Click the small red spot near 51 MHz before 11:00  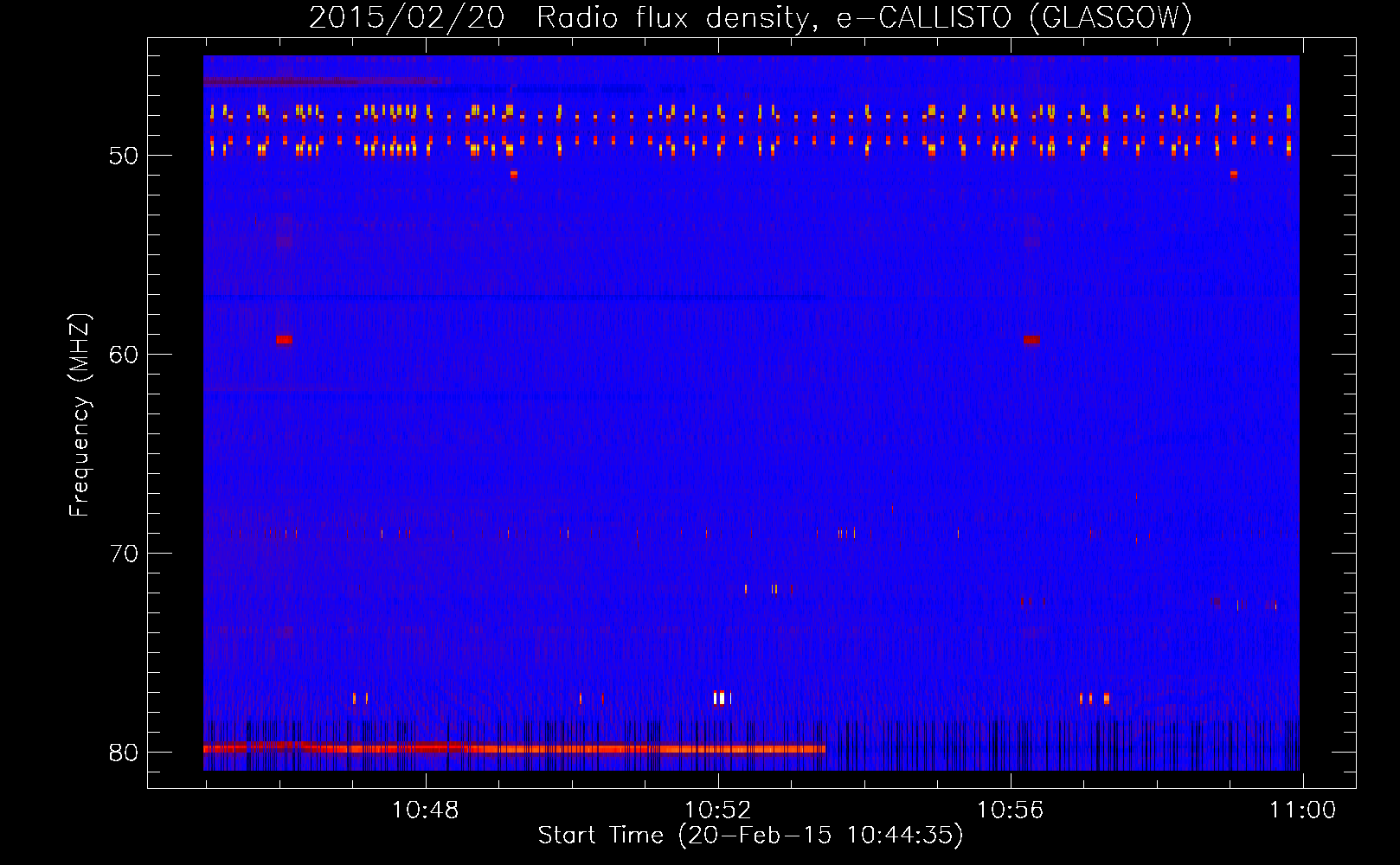click(1234, 175)
